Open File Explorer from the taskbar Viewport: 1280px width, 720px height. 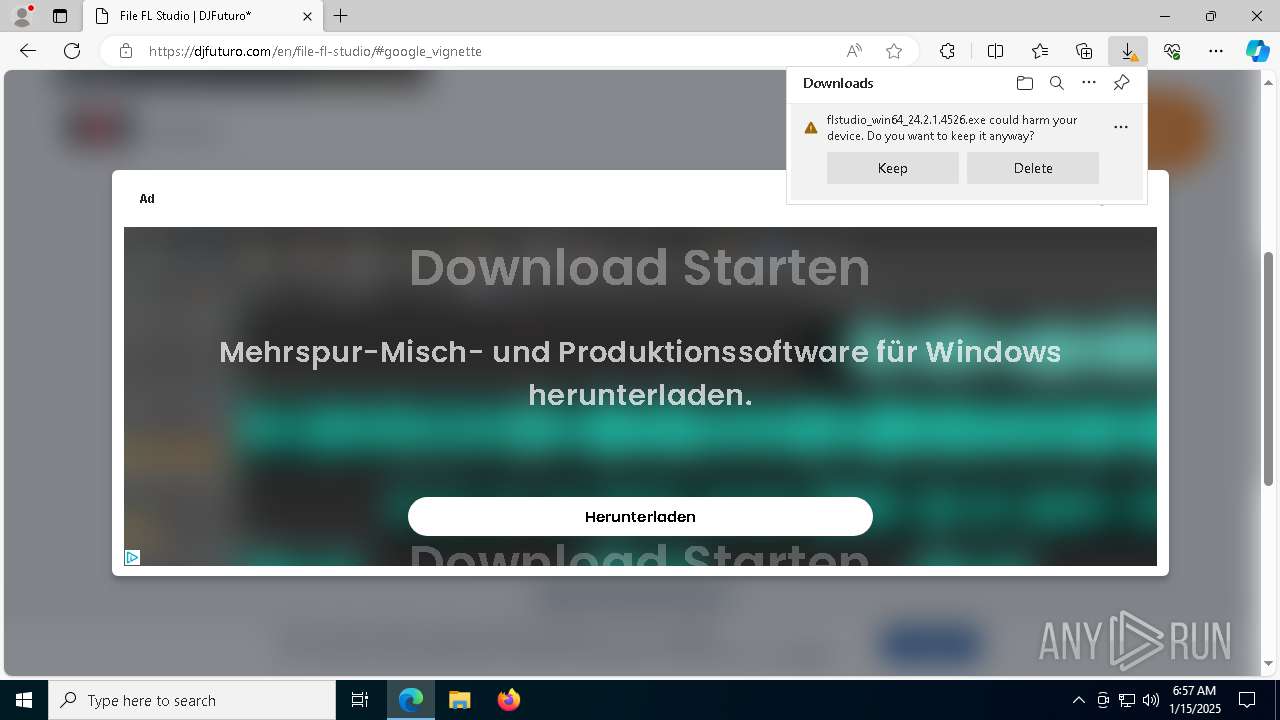tap(459, 700)
